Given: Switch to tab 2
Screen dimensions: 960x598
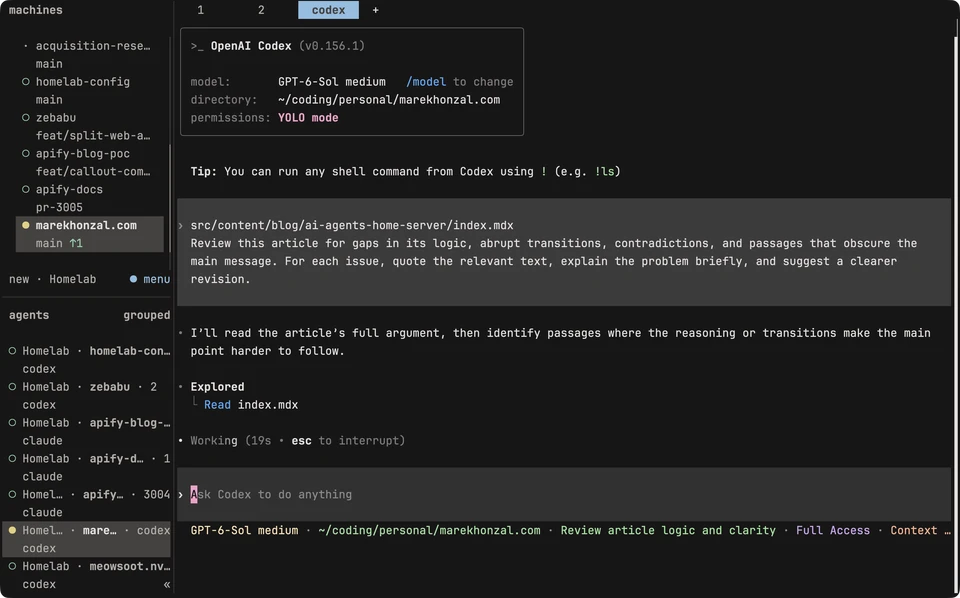Looking at the screenshot, I should point(261,10).
